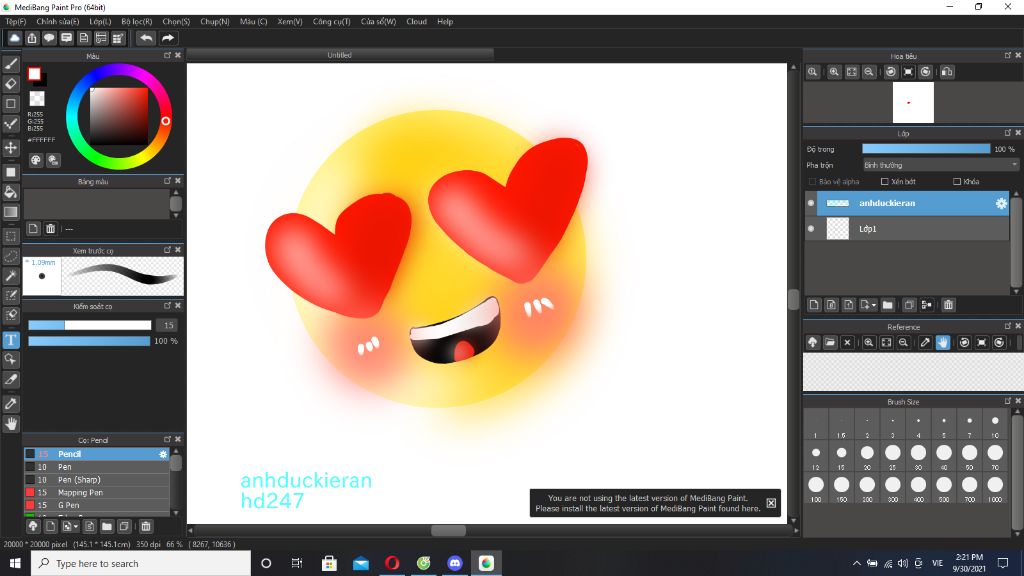Screen dimensions: 1024x576
Task: Choose the G Pen brush
Action: [x=97, y=505]
